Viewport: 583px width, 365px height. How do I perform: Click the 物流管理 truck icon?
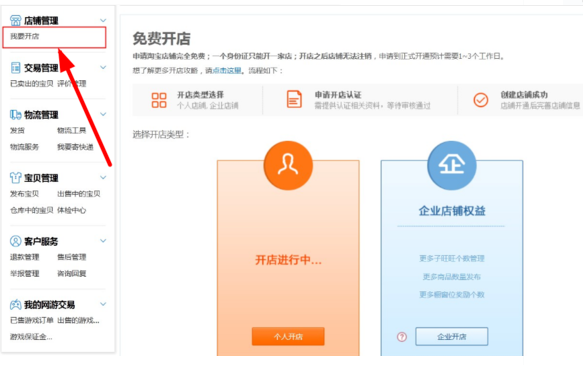[x=15, y=115]
